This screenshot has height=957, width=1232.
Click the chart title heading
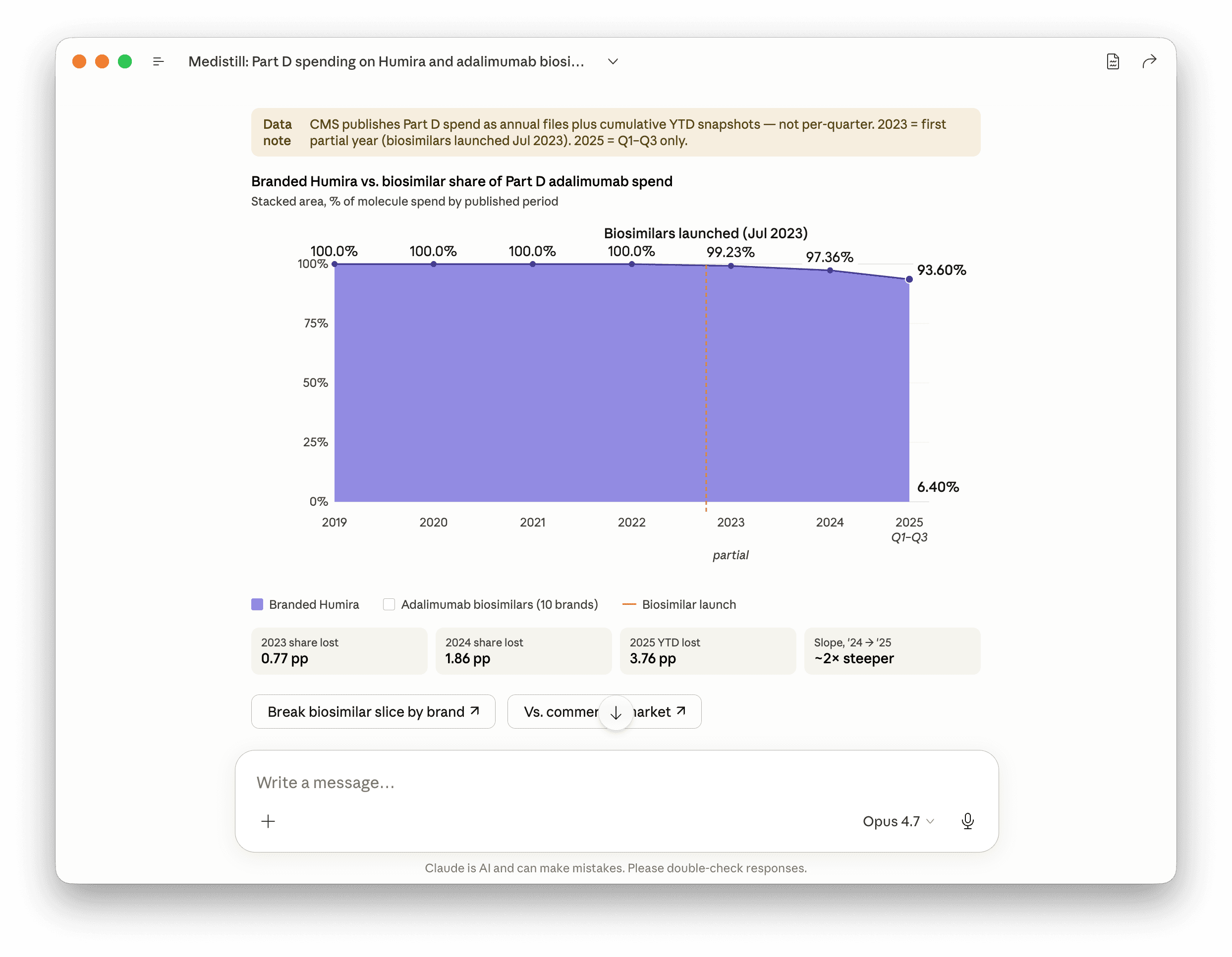[461, 181]
